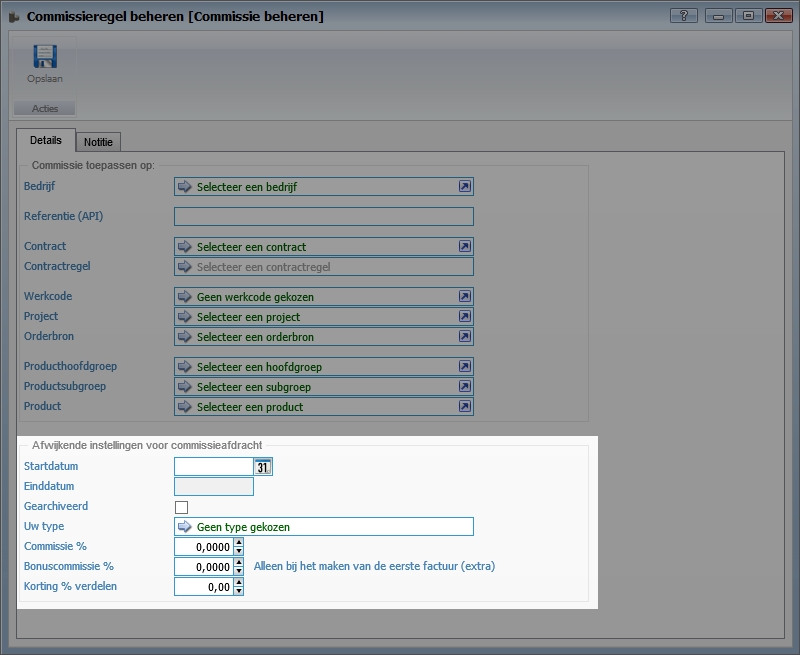Toggle the Gearchiveerd checkbox

181,507
